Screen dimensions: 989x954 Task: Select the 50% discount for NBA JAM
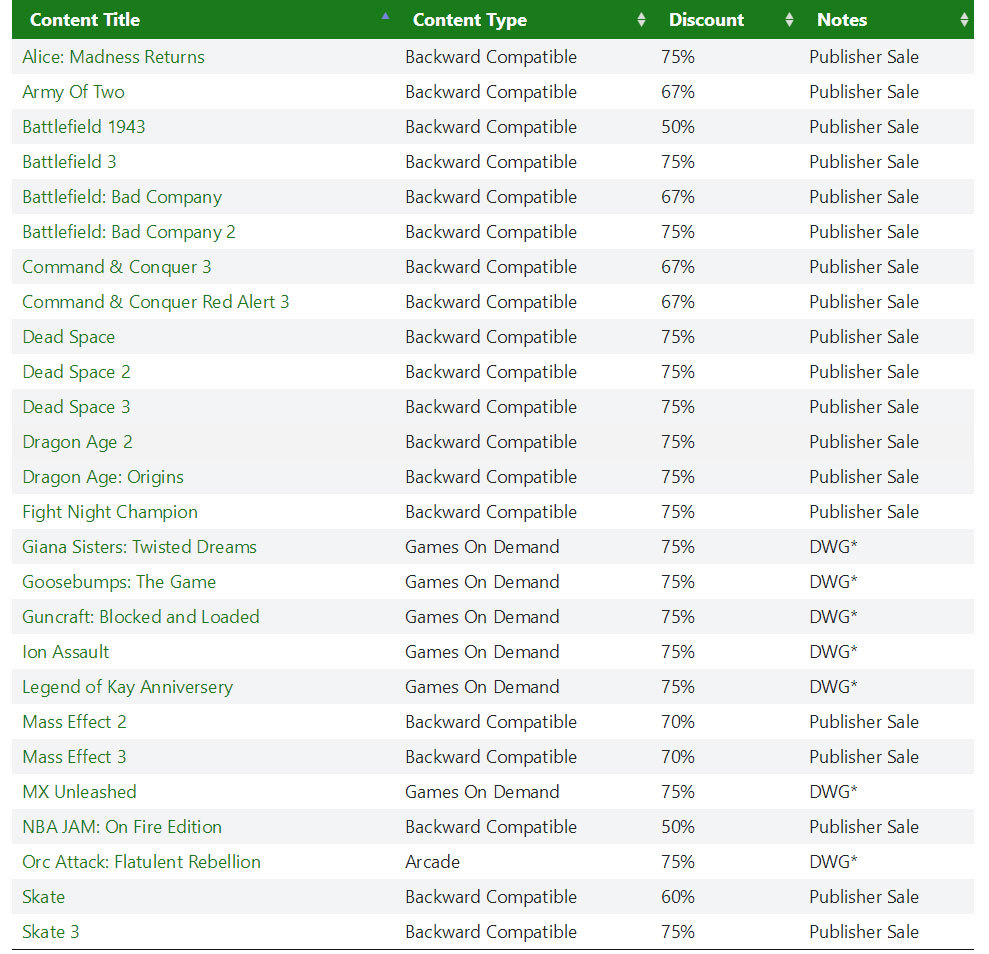(678, 827)
